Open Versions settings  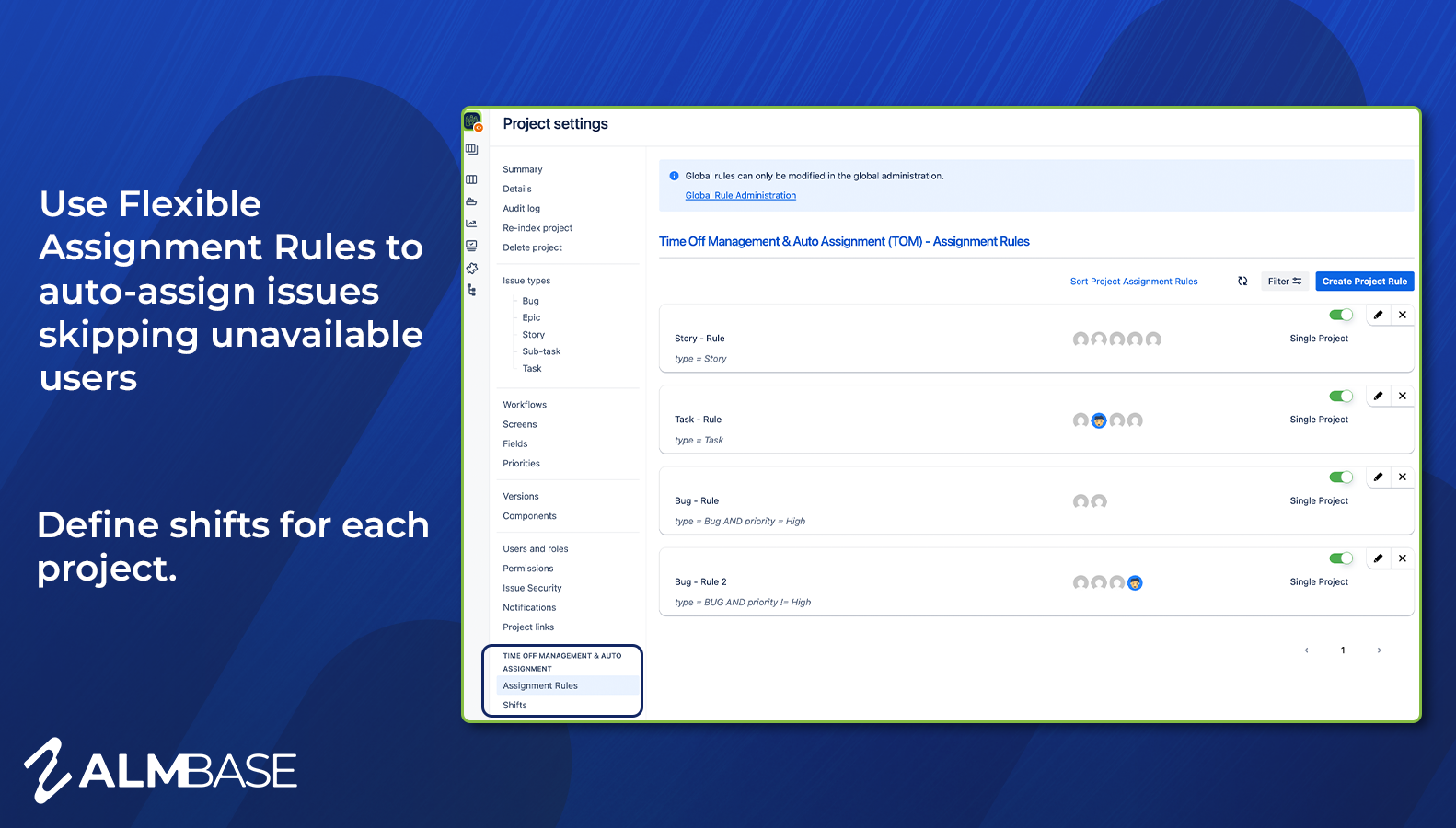(x=521, y=496)
